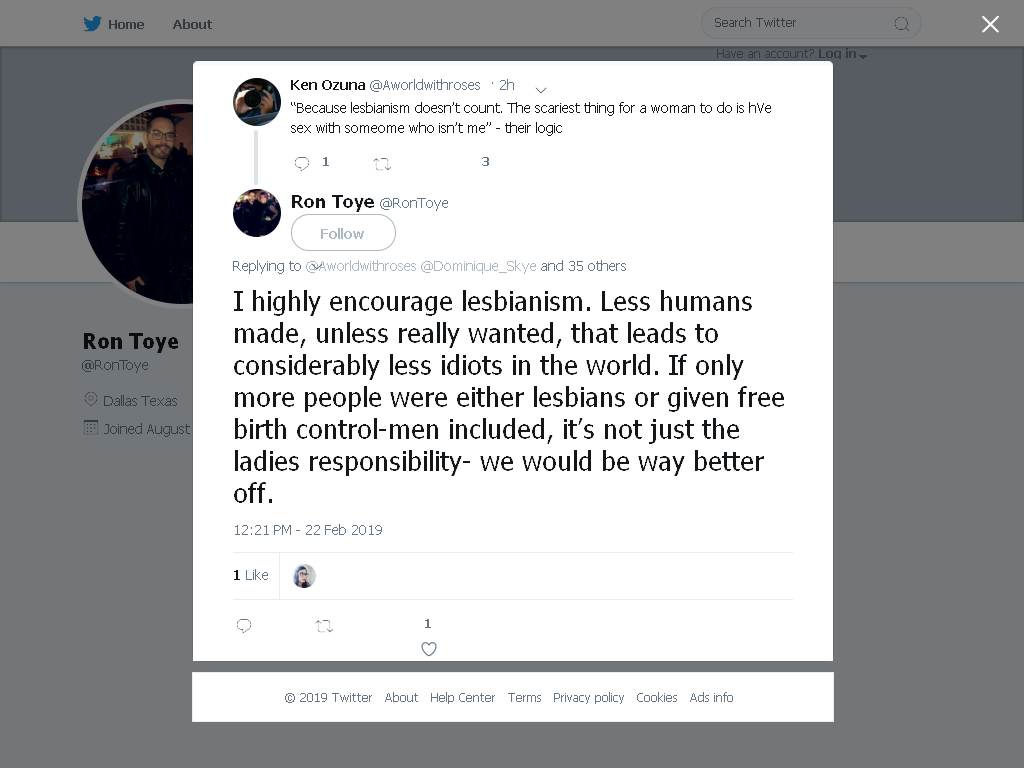The image size is (1024, 768).
Task: Like Ron Toye's tweet with heart icon
Action: click(428, 648)
